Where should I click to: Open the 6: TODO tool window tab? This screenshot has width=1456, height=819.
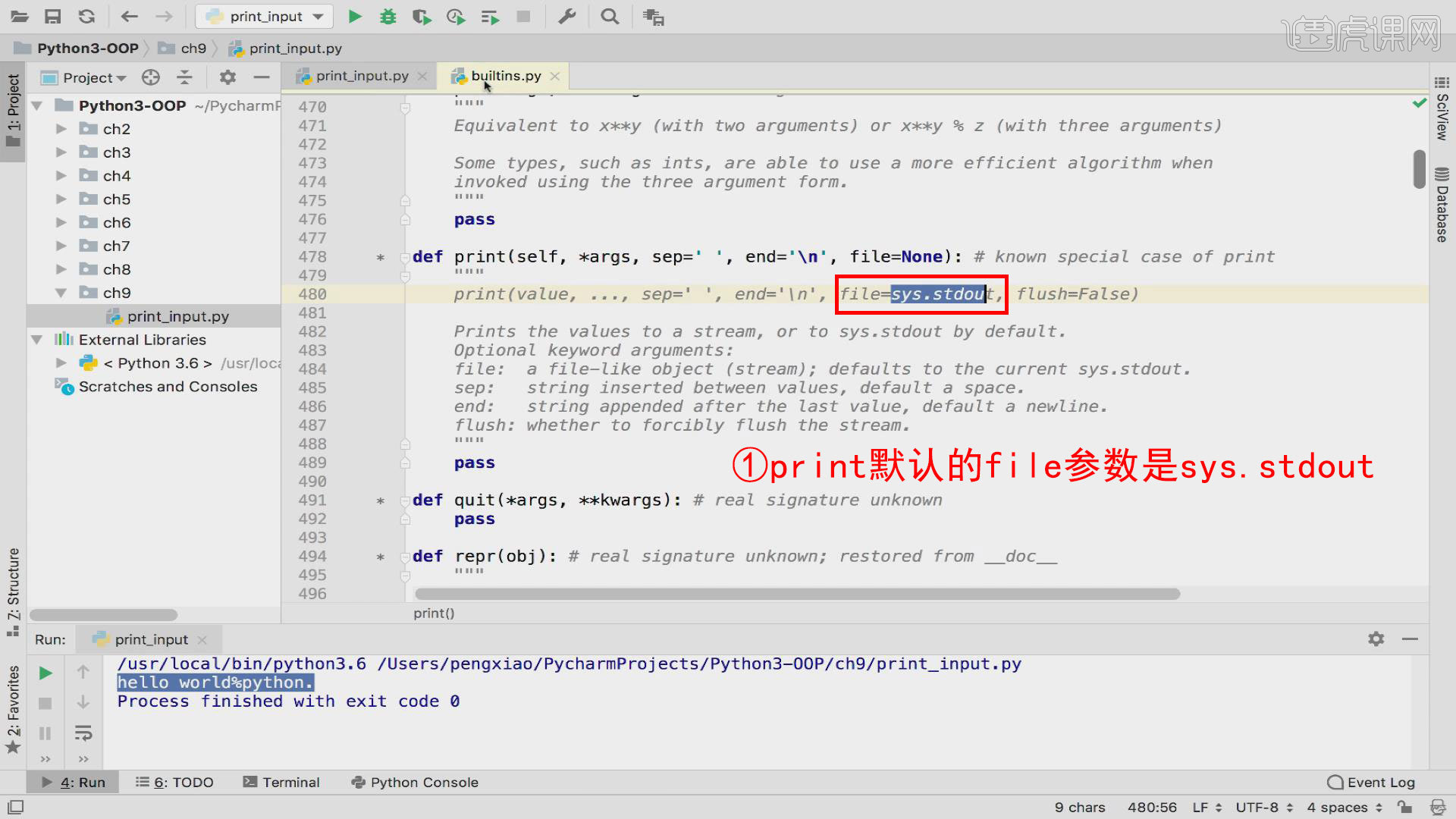coord(174,783)
